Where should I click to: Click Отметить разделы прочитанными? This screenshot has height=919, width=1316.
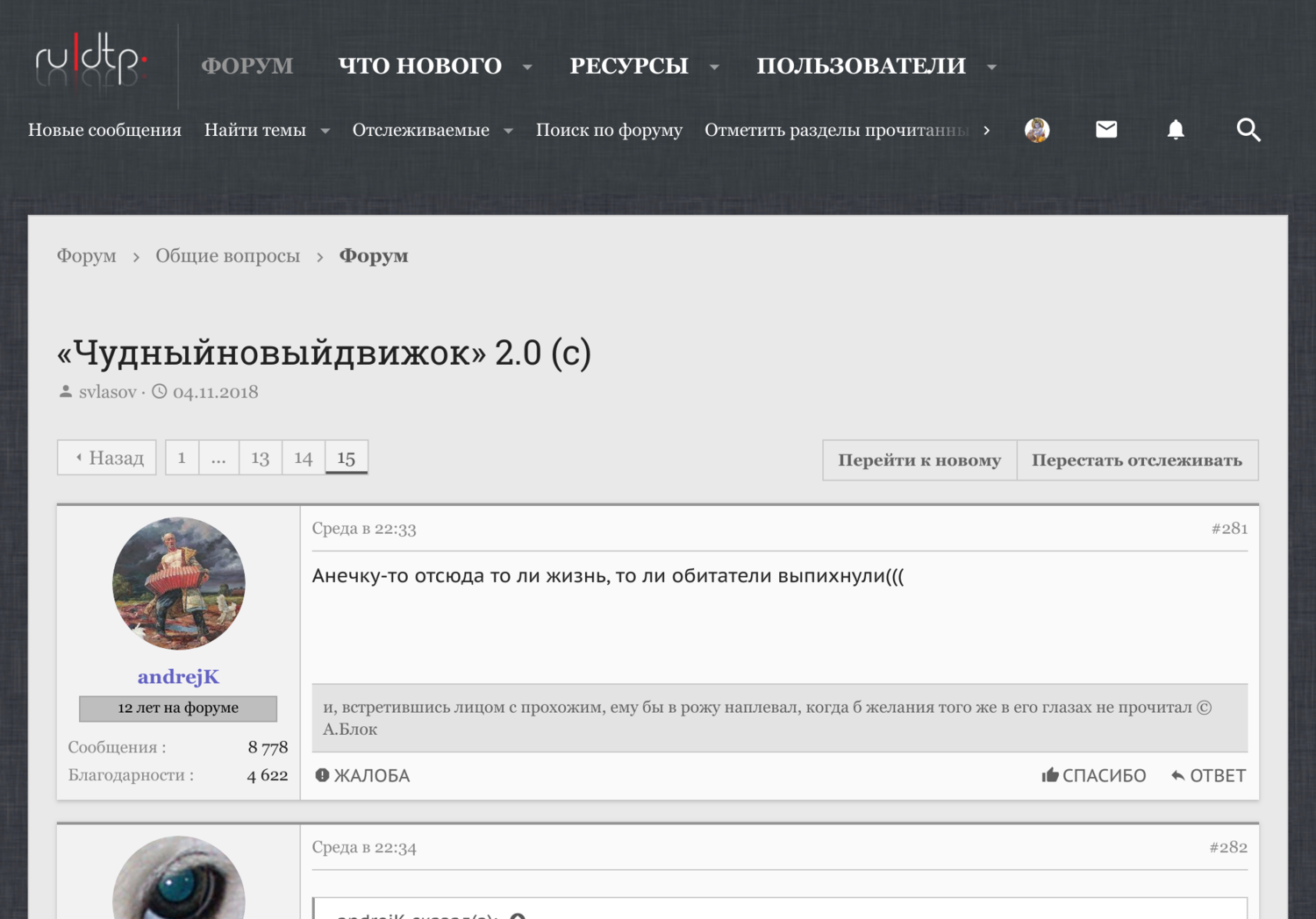pyautogui.click(x=837, y=130)
